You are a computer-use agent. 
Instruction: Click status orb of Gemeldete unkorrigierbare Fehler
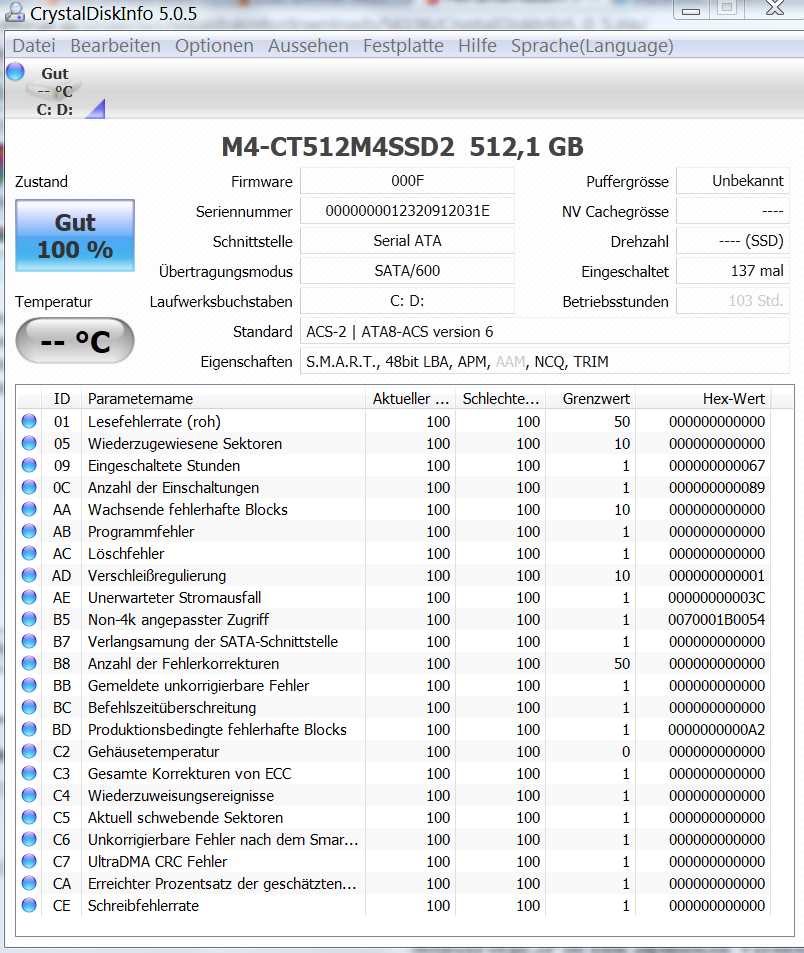pyautogui.click(x=29, y=685)
